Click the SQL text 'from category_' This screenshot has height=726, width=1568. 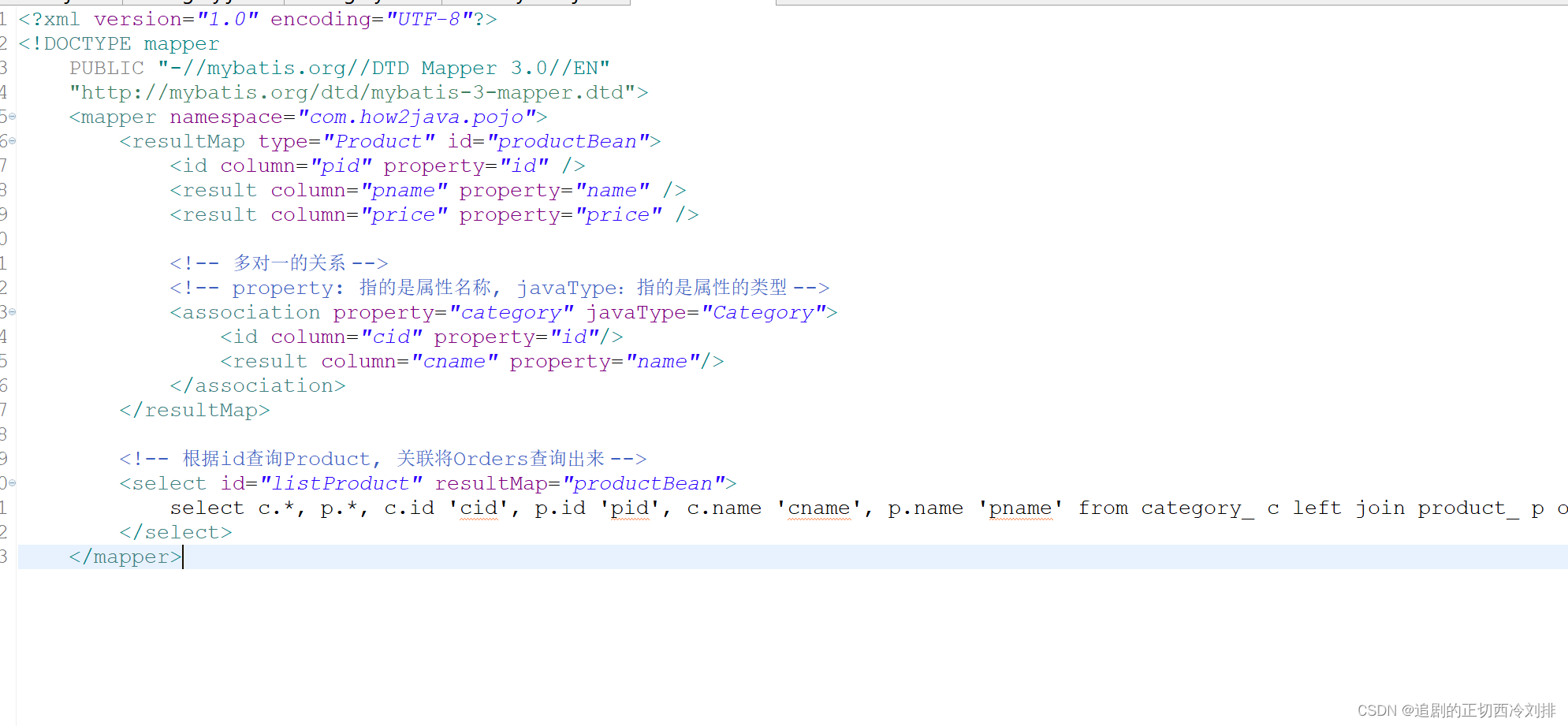click(1166, 508)
